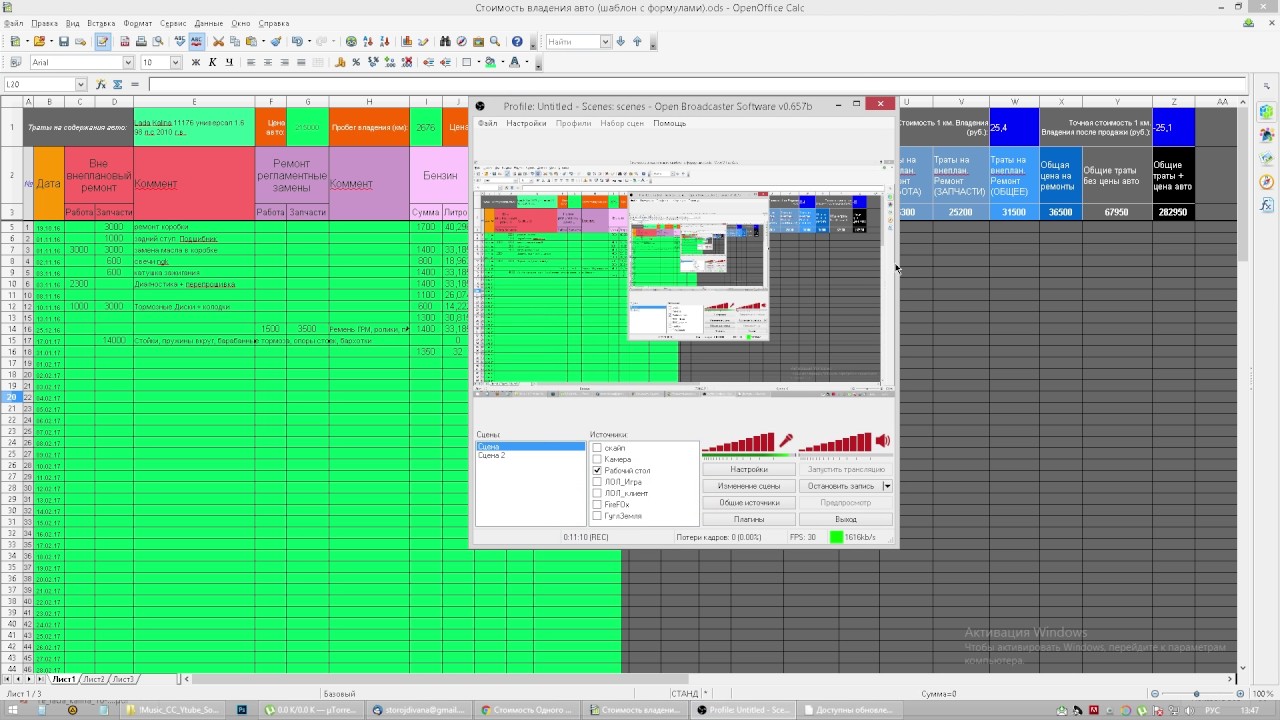Image resolution: width=1280 pixels, height=720 pixels.
Task: Adjust the desktop audio volume slider in OBS
Action: coord(835,442)
